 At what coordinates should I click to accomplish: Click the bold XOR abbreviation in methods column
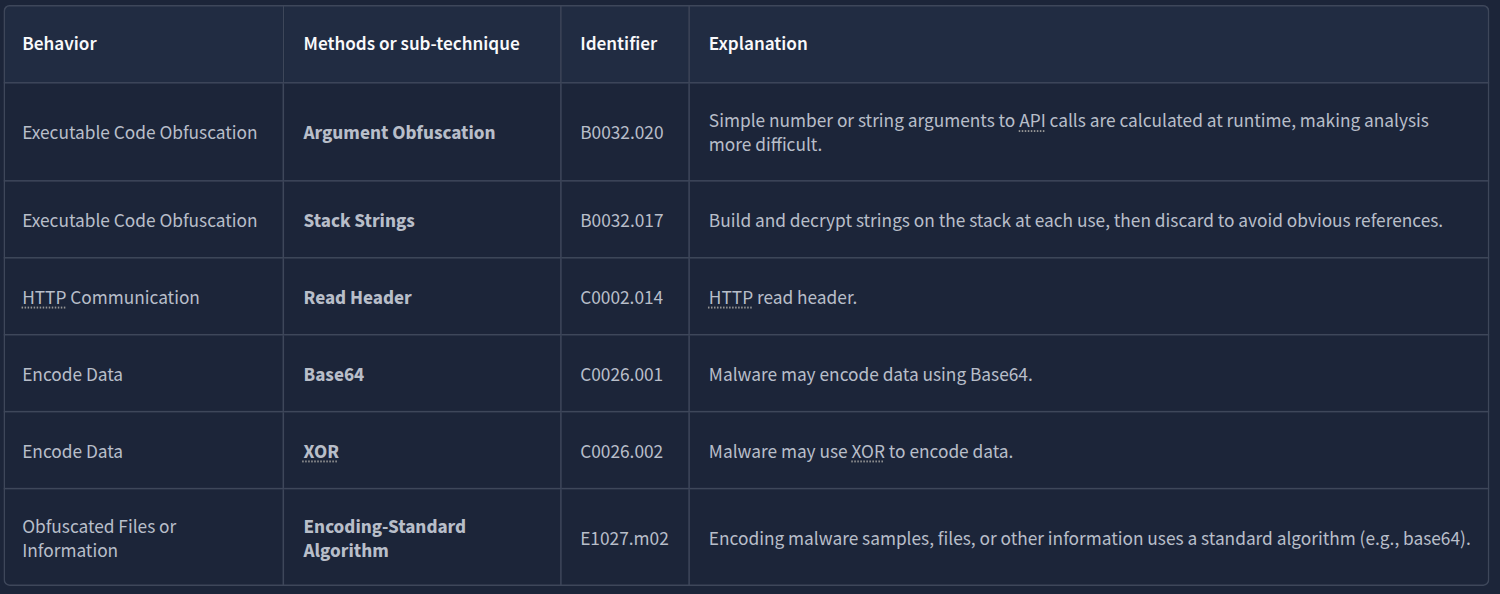click(321, 452)
